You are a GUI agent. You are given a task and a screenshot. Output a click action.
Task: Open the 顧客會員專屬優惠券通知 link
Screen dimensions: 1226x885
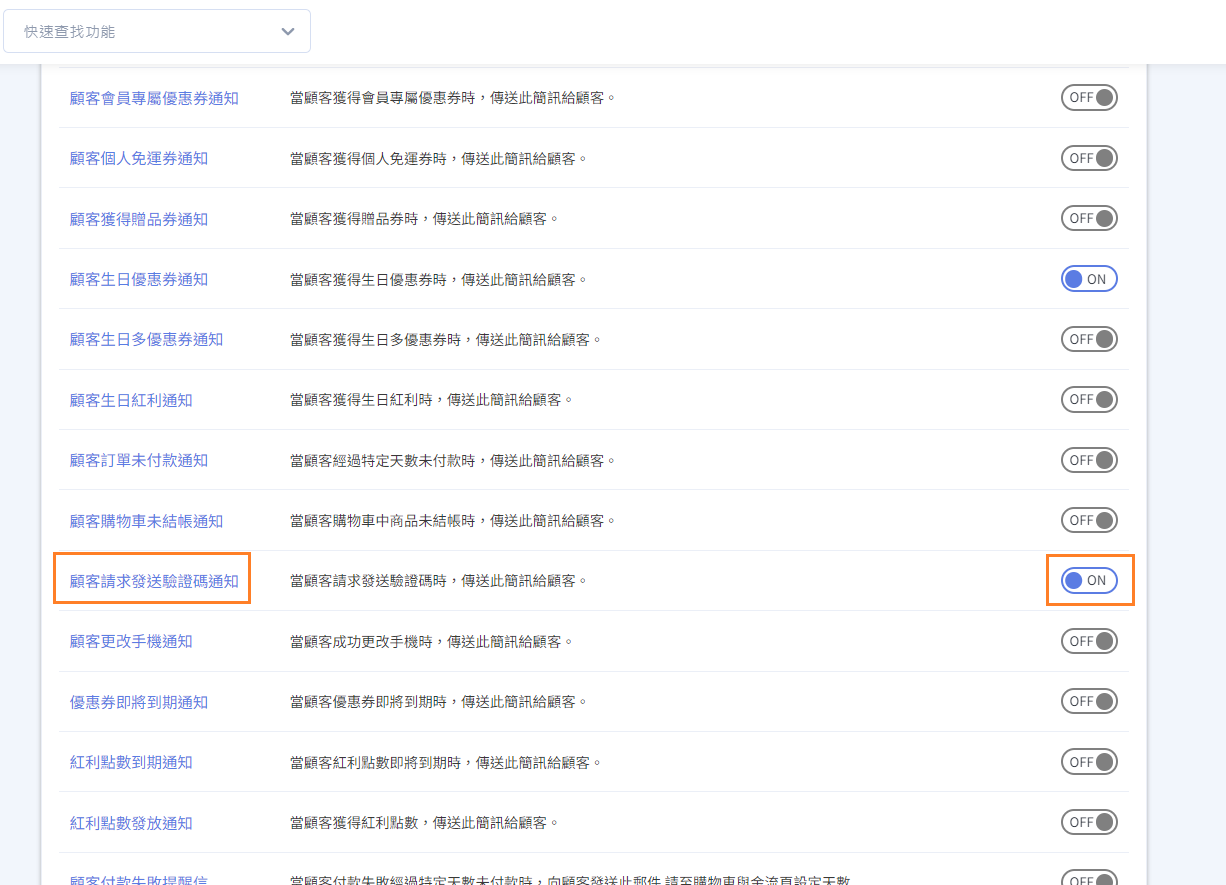click(x=154, y=98)
